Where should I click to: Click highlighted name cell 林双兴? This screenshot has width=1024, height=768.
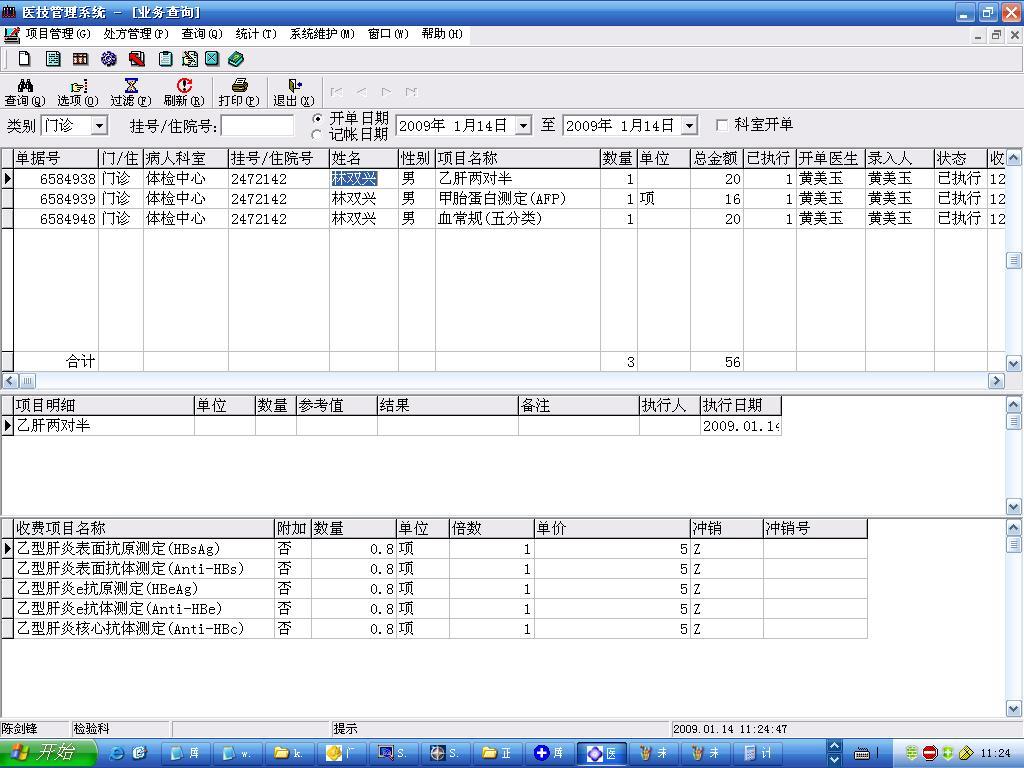point(354,178)
